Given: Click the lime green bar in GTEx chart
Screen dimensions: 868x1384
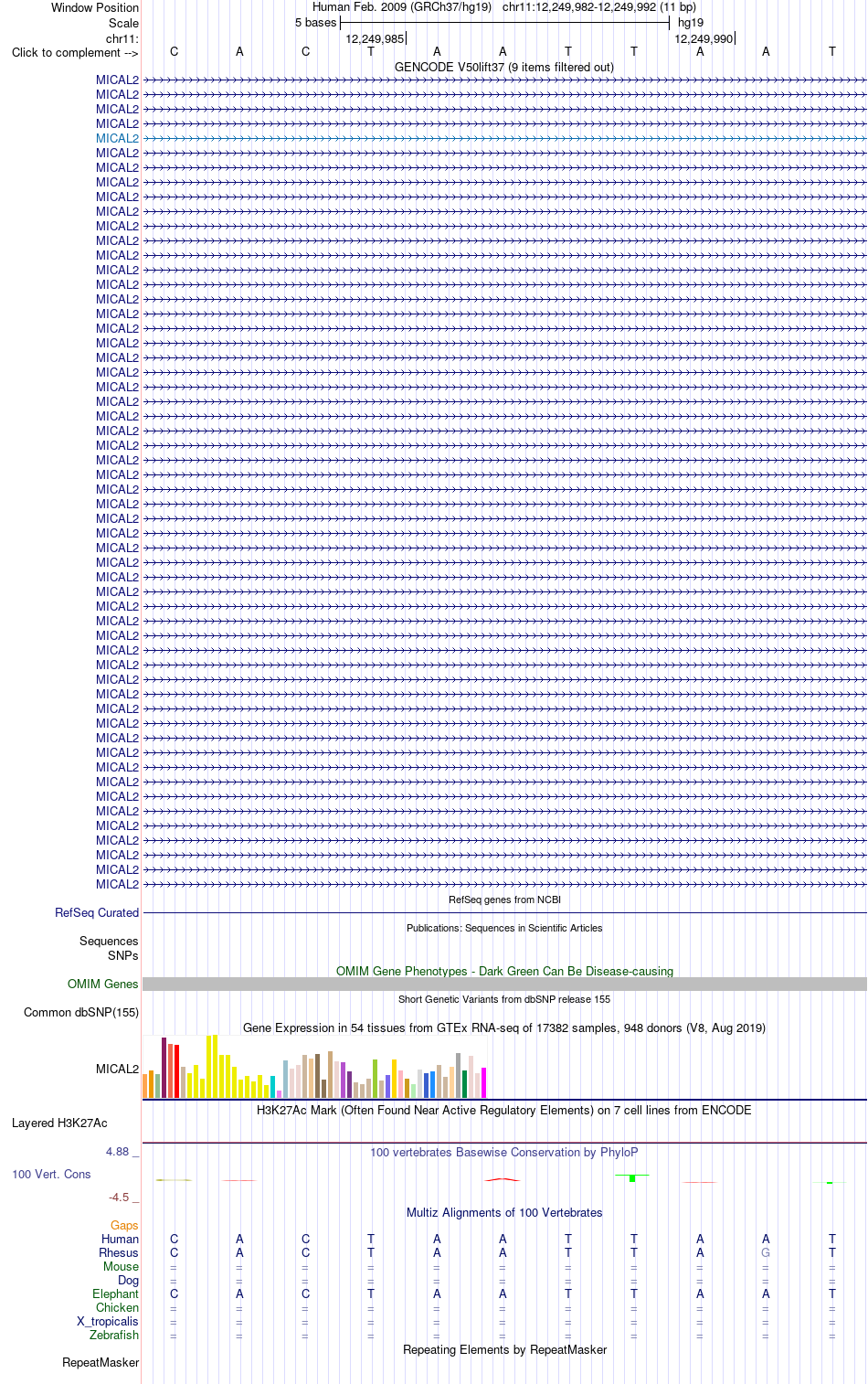Looking at the screenshot, I should coord(376,1079).
